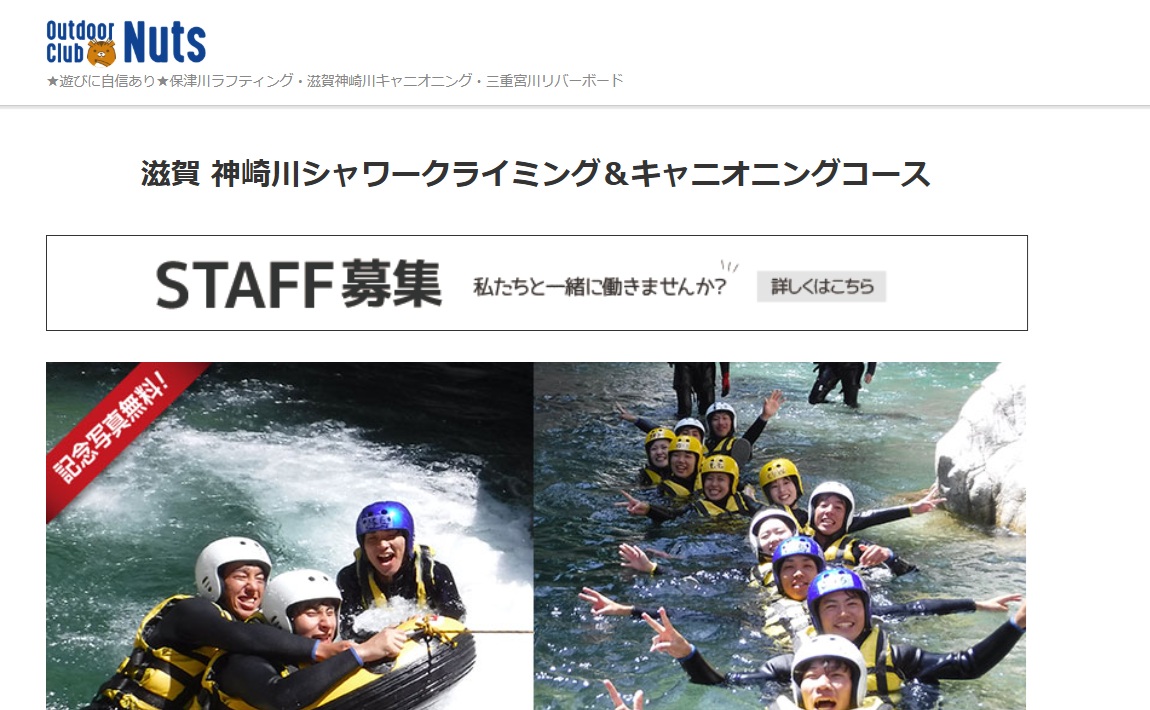1150x710 pixels.
Task: Select the 神崎川シャワークライミング page heading
Action: [535, 174]
